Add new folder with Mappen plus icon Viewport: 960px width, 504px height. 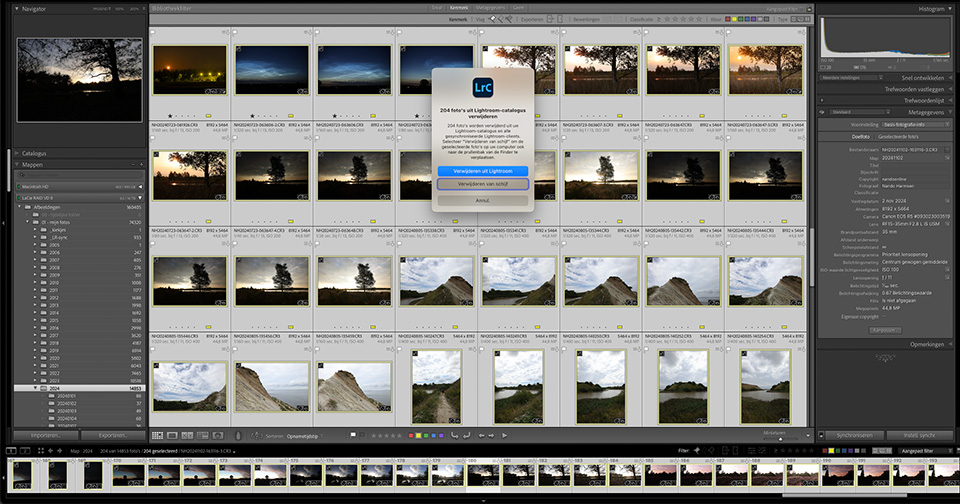tap(142, 164)
